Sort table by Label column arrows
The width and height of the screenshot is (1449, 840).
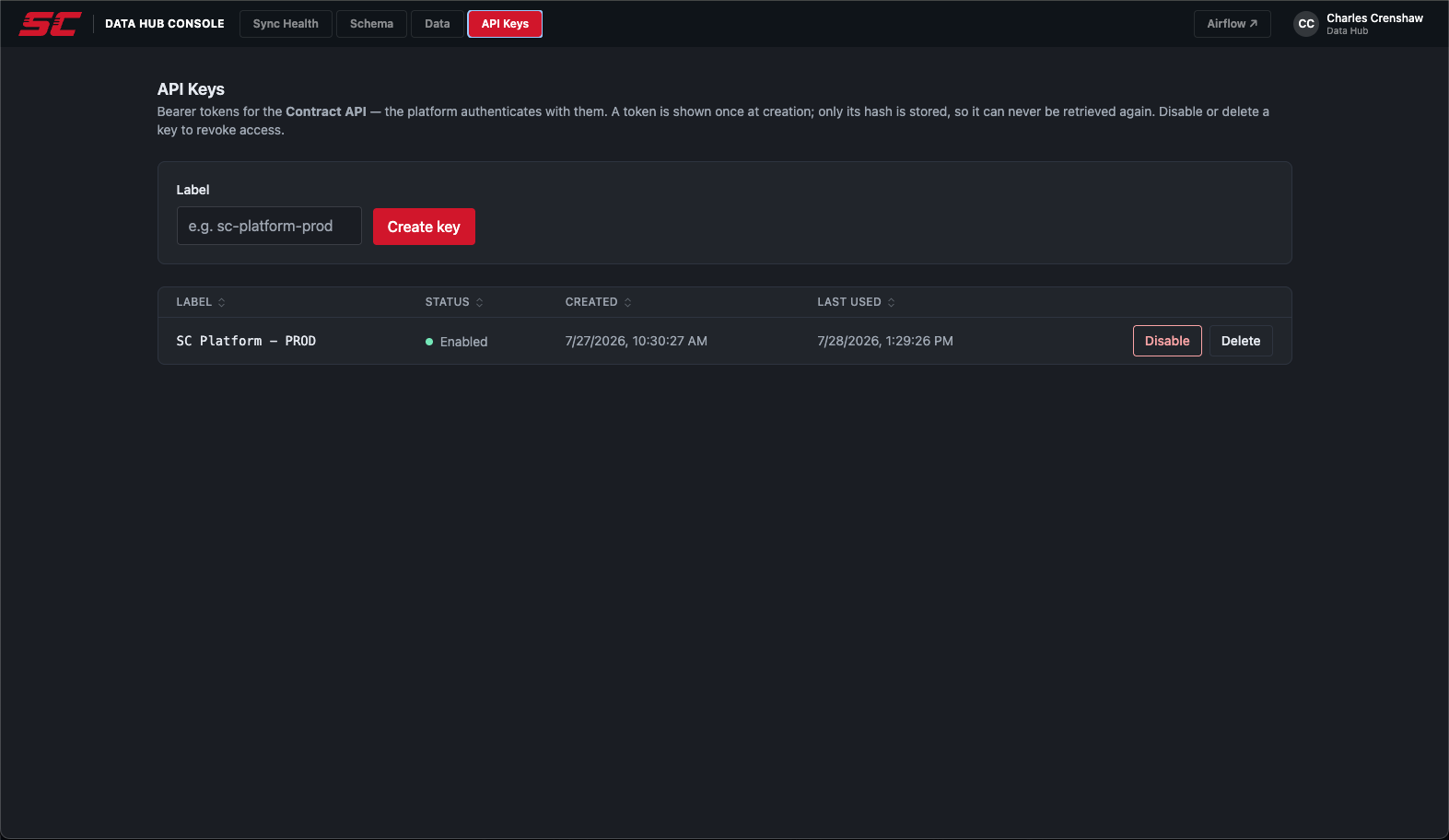click(222, 302)
